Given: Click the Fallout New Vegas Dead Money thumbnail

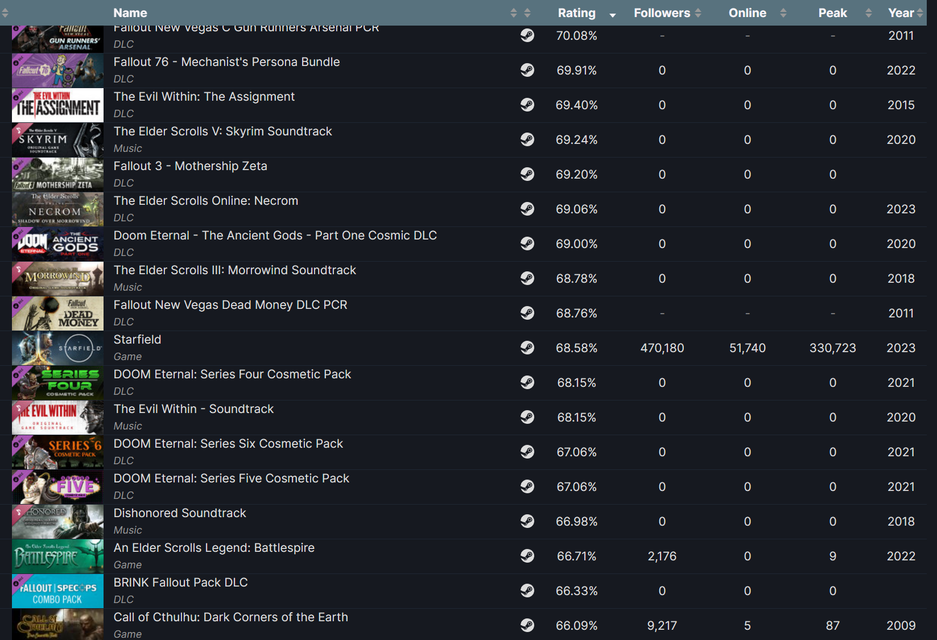Looking at the screenshot, I should pos(57,313).
